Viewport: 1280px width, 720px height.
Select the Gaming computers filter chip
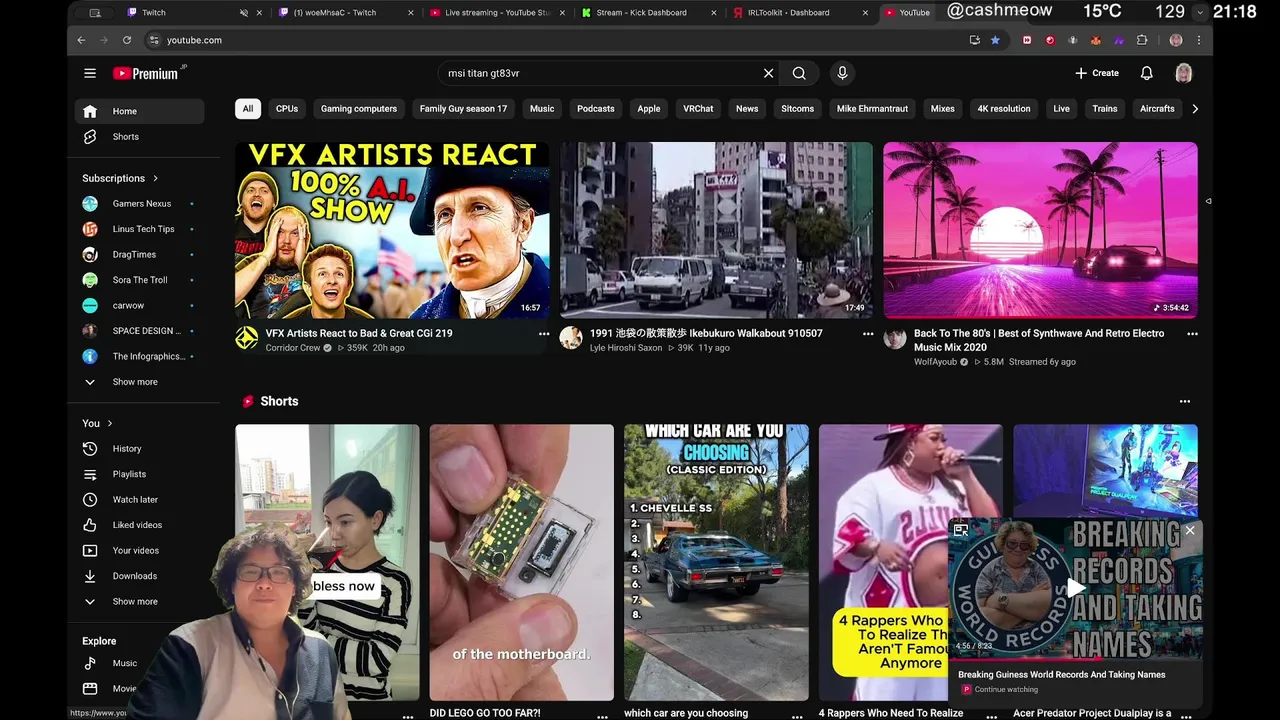[359, 109]
